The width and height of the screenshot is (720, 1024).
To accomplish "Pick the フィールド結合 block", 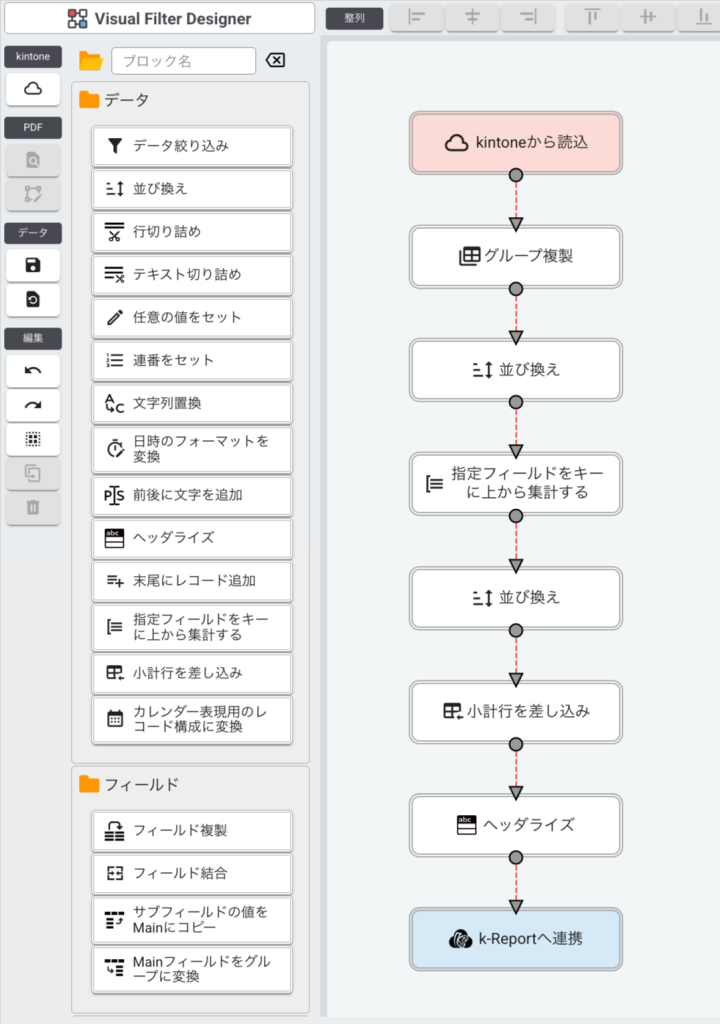I will click(192, 873).
